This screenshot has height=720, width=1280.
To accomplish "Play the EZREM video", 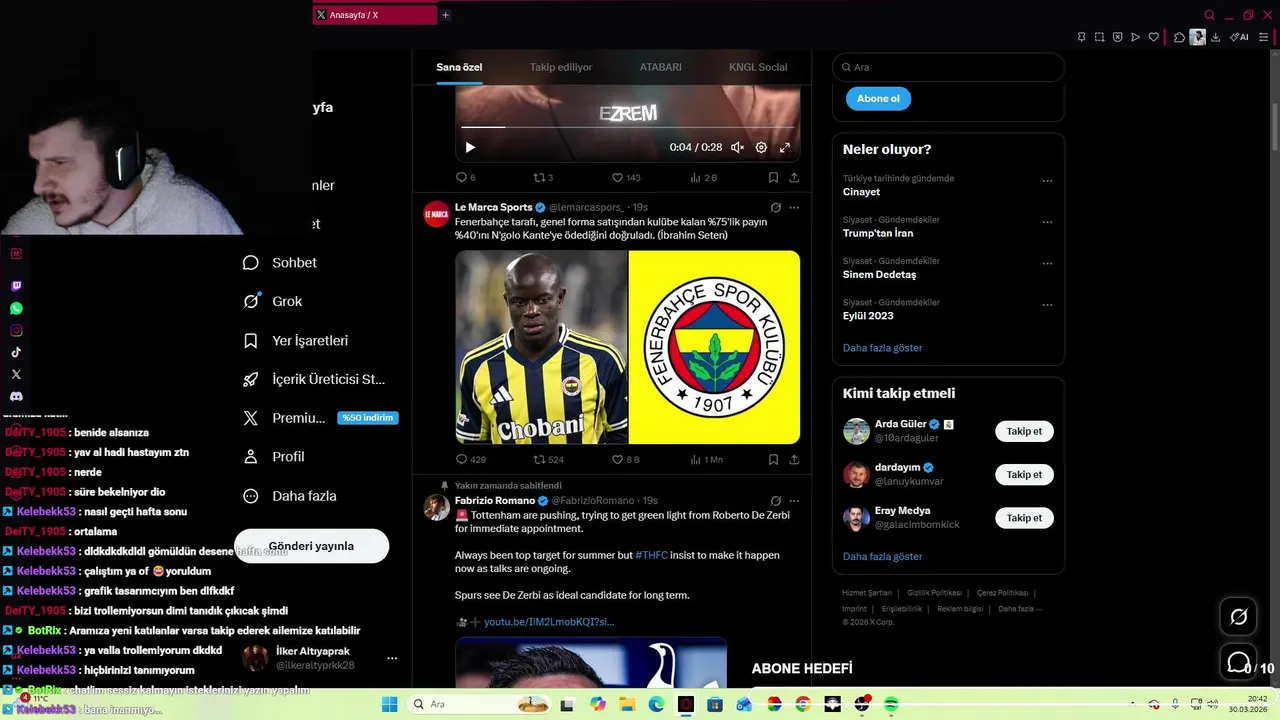I will click(470, 147).
